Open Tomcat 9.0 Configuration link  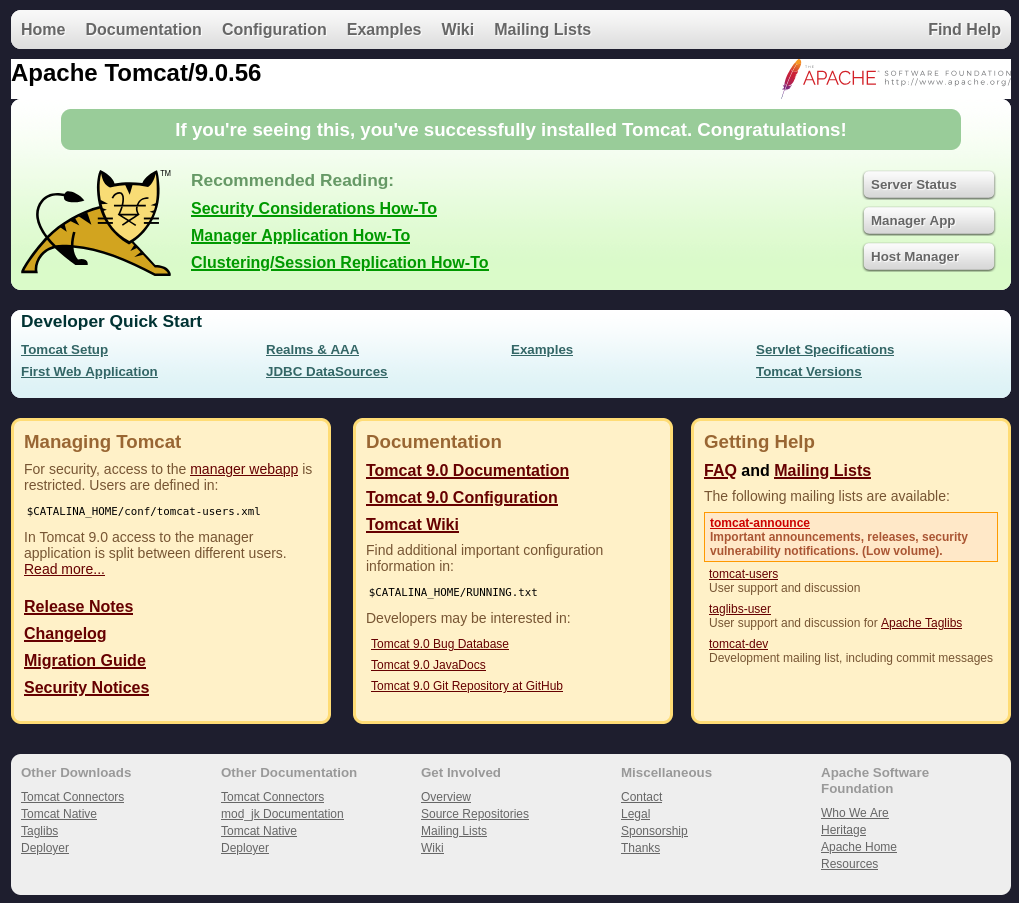pos(461,498)
